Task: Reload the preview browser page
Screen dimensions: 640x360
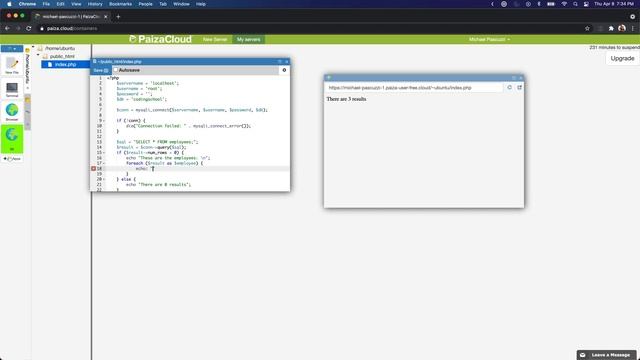Action: [509, 87]
